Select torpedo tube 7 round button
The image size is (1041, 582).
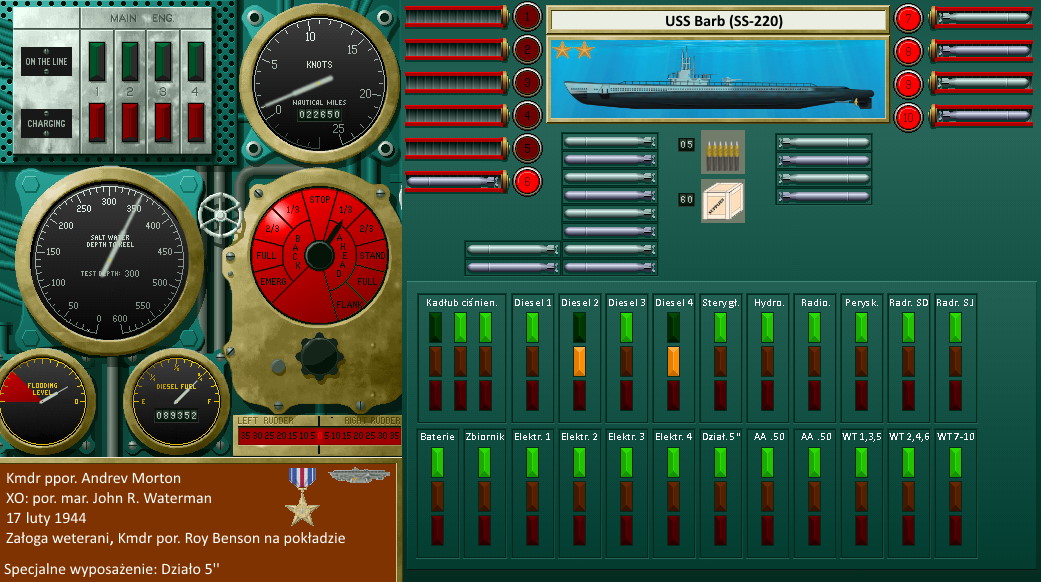(908, 17)
